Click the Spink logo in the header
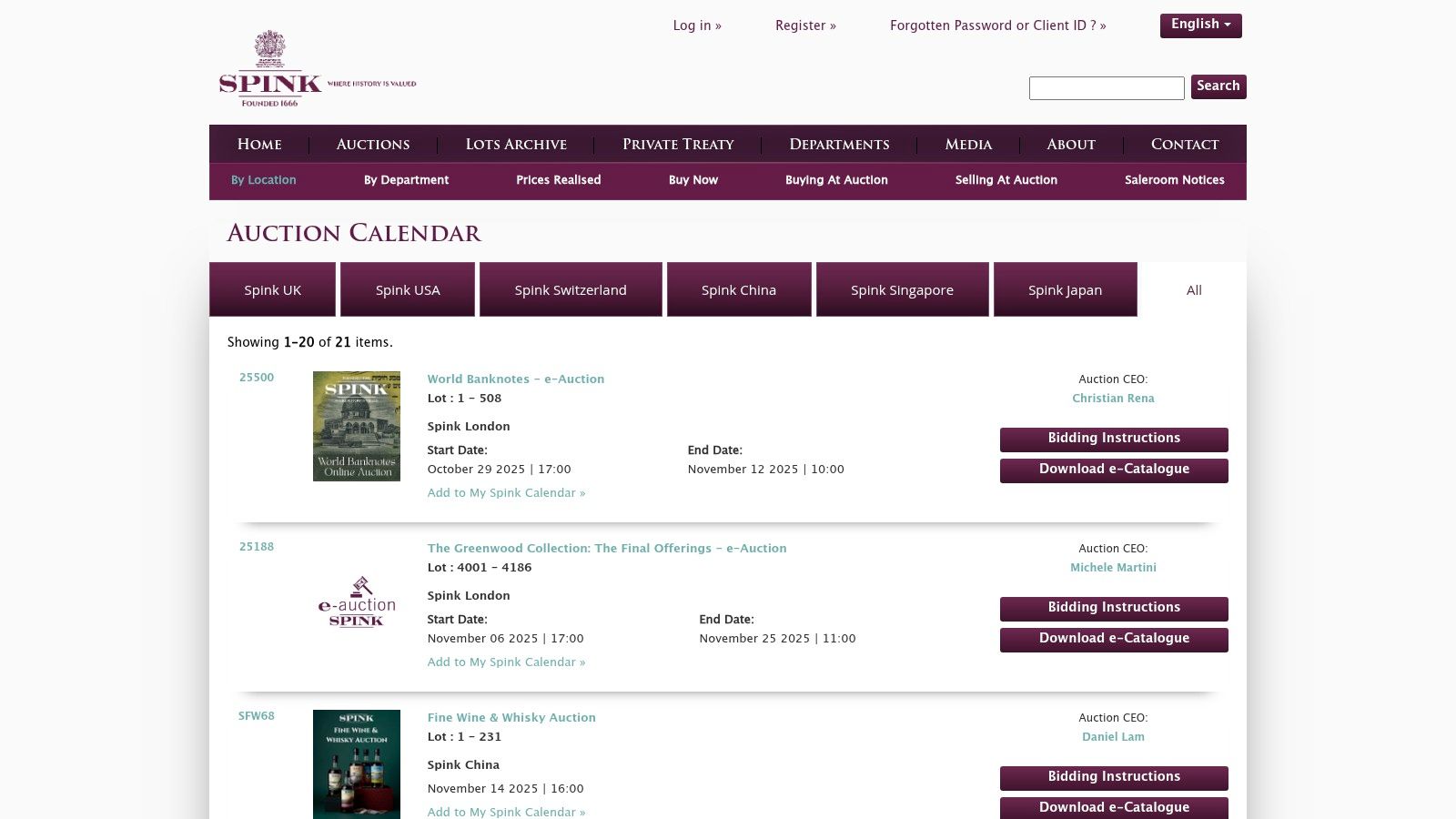This screenshot has width=1456, height=819. (317, 68)
